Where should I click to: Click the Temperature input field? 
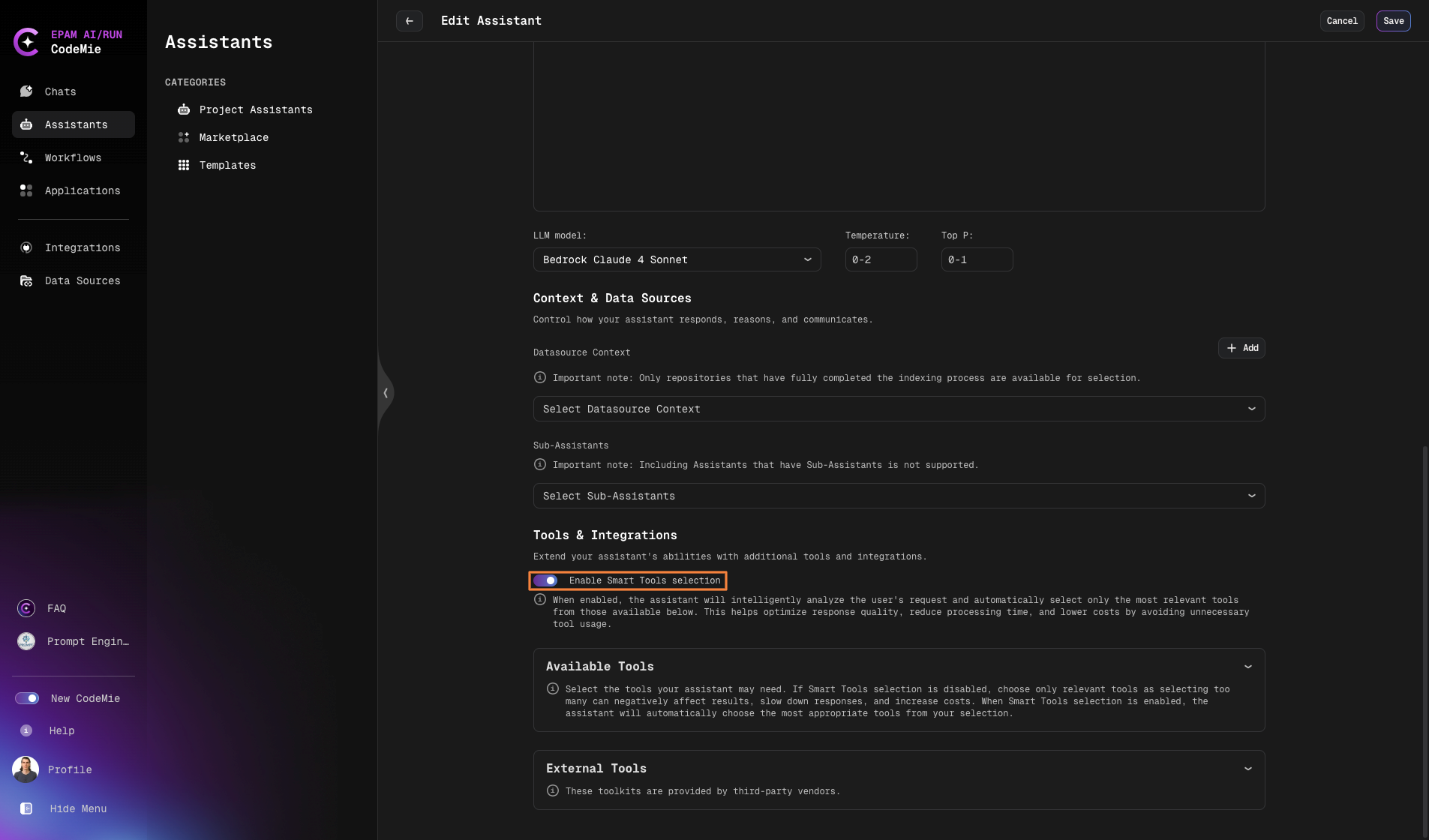(x=881, y=259)
